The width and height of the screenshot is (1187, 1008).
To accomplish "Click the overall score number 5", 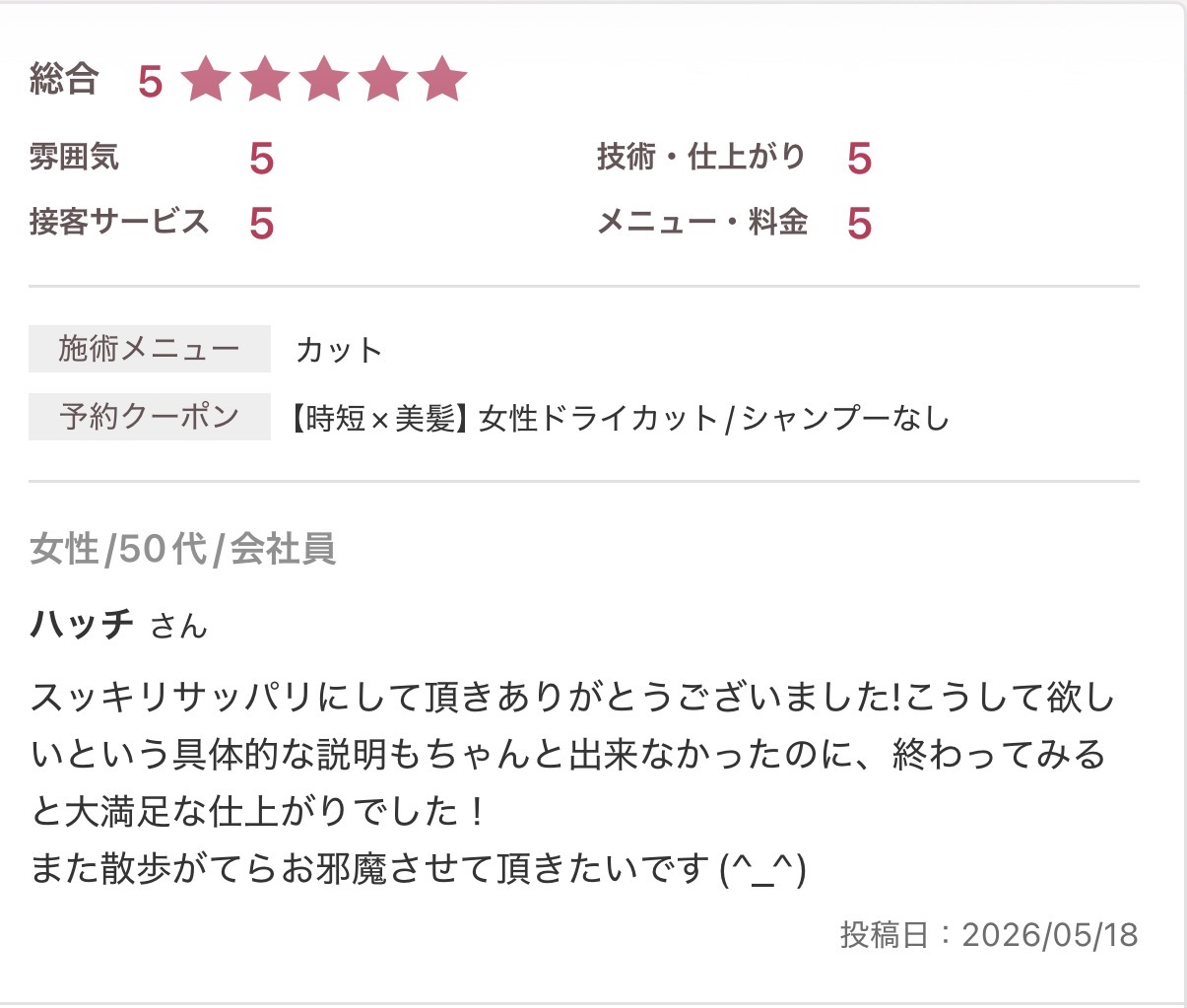I will (150, 82).
